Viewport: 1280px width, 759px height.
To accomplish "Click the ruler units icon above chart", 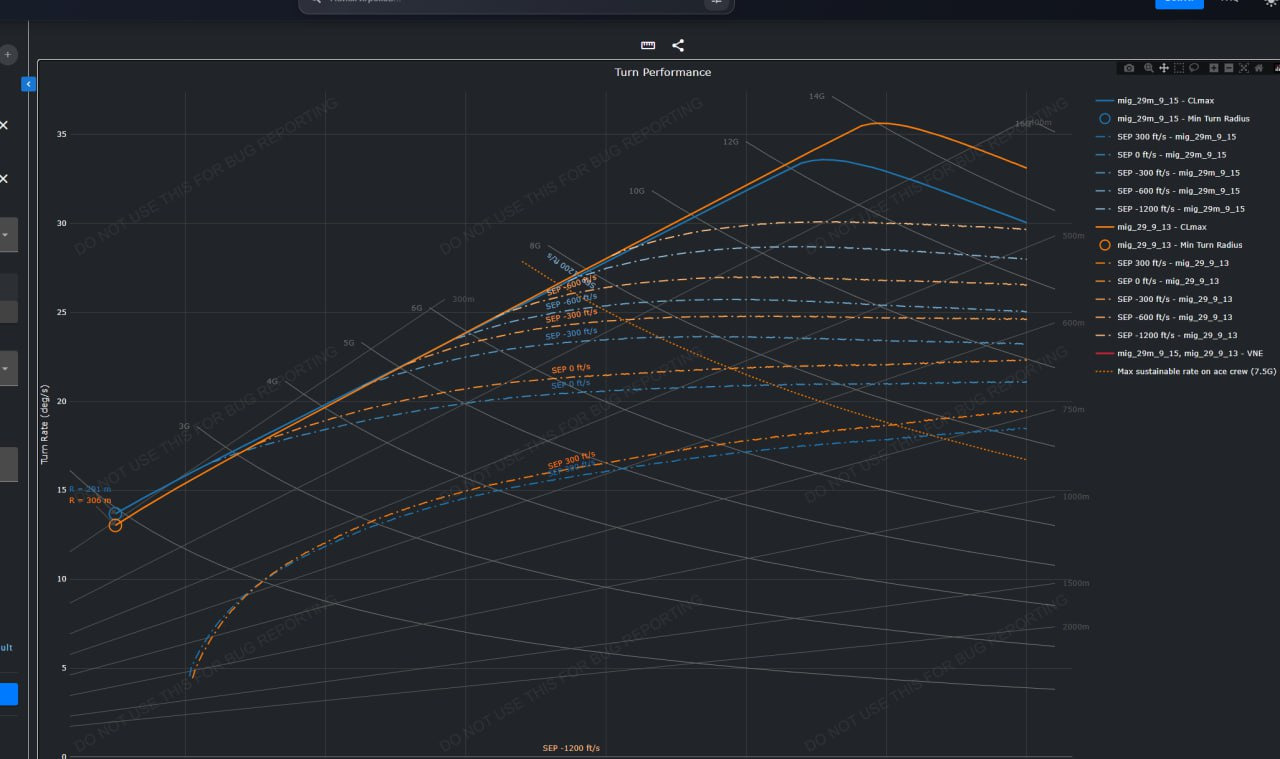I will 648,46.
